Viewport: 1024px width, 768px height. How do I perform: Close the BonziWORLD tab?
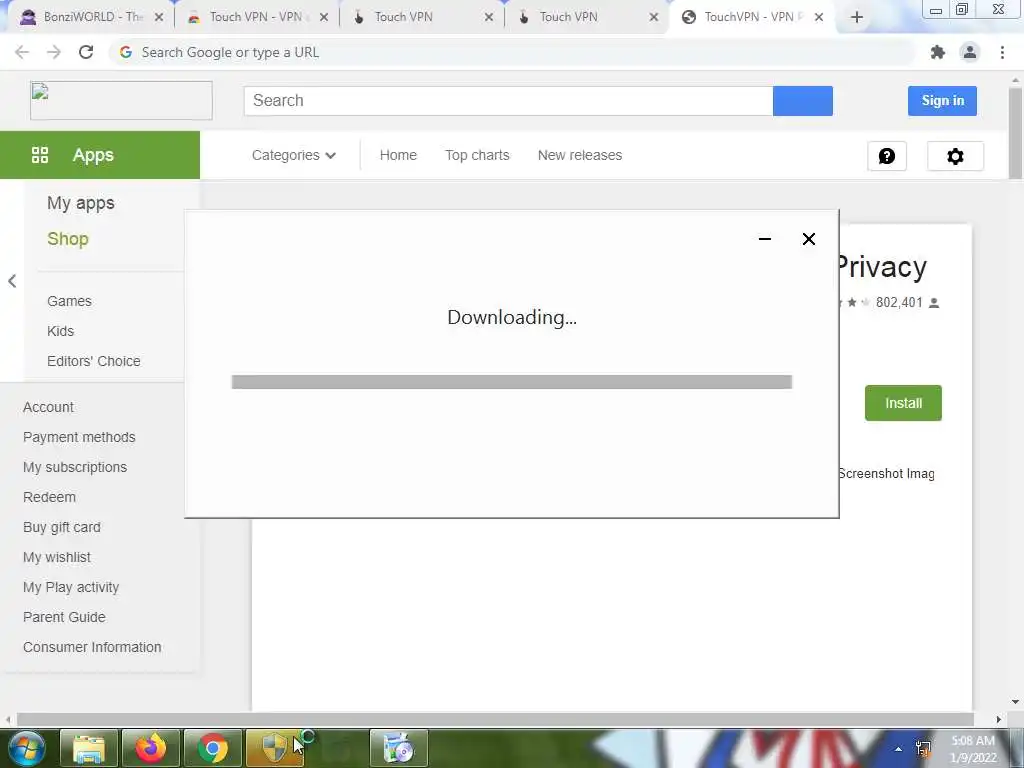pyautogui.click(x=159, y=18)
